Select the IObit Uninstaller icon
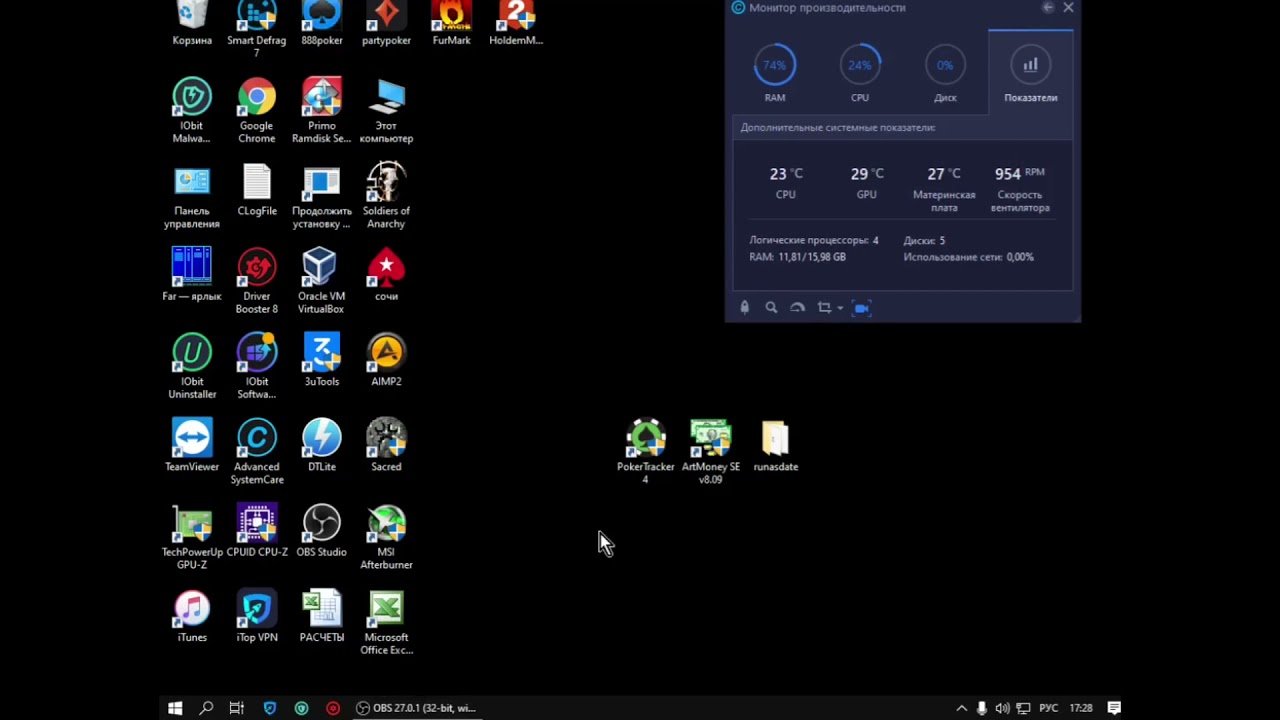The width and height of the screenshot is (1280, 720). (192, 366)
